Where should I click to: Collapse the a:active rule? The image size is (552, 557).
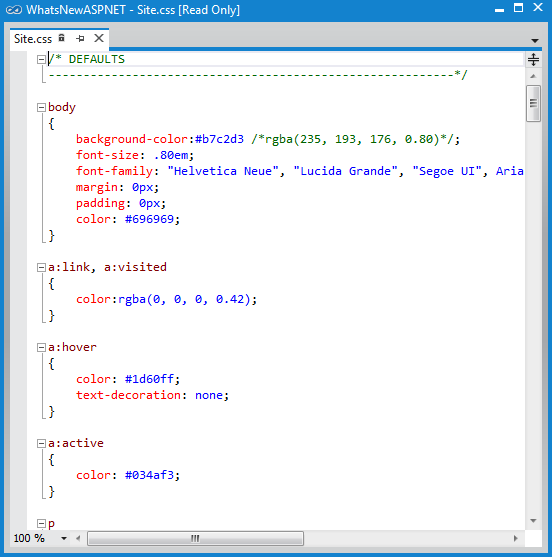tap(41, 443)
